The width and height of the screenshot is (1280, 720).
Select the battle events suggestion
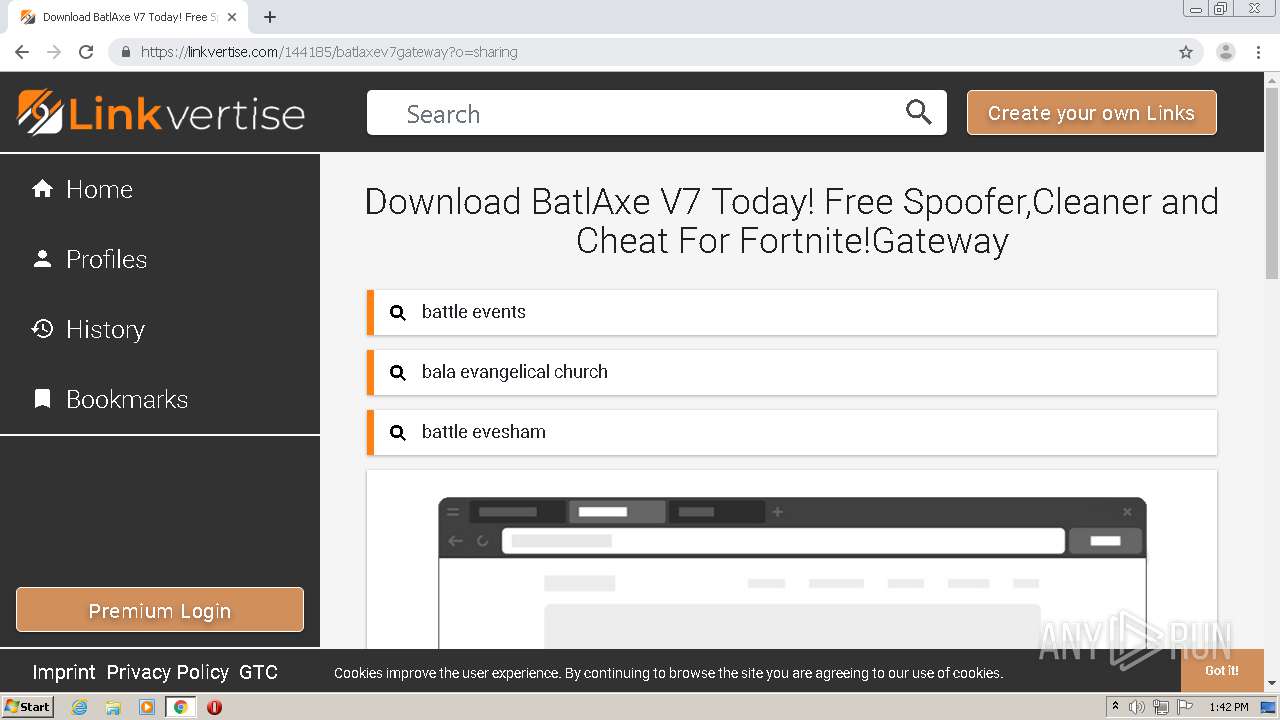tap(792, 312)
